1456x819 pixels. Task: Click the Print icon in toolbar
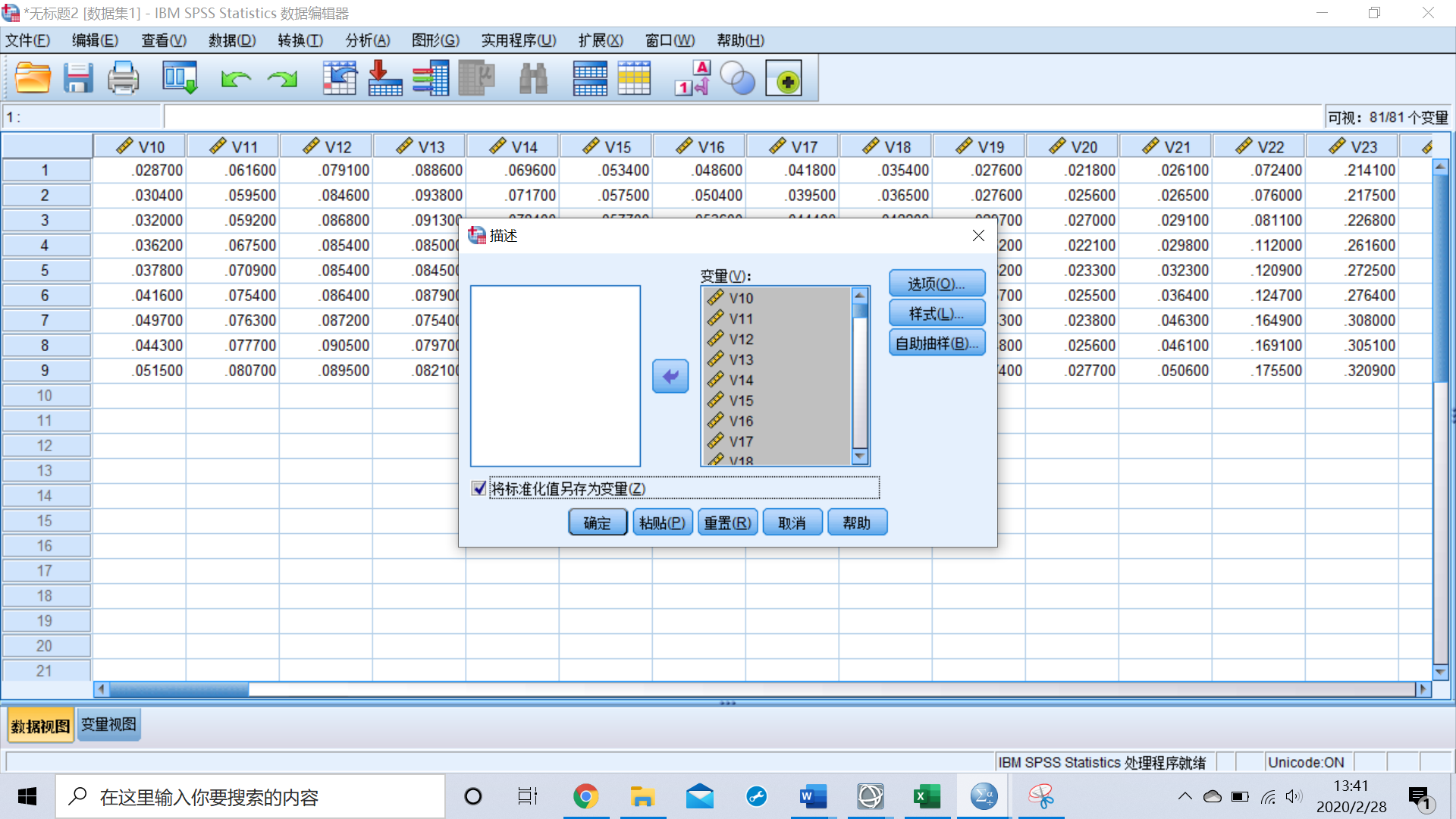[123, 78]
